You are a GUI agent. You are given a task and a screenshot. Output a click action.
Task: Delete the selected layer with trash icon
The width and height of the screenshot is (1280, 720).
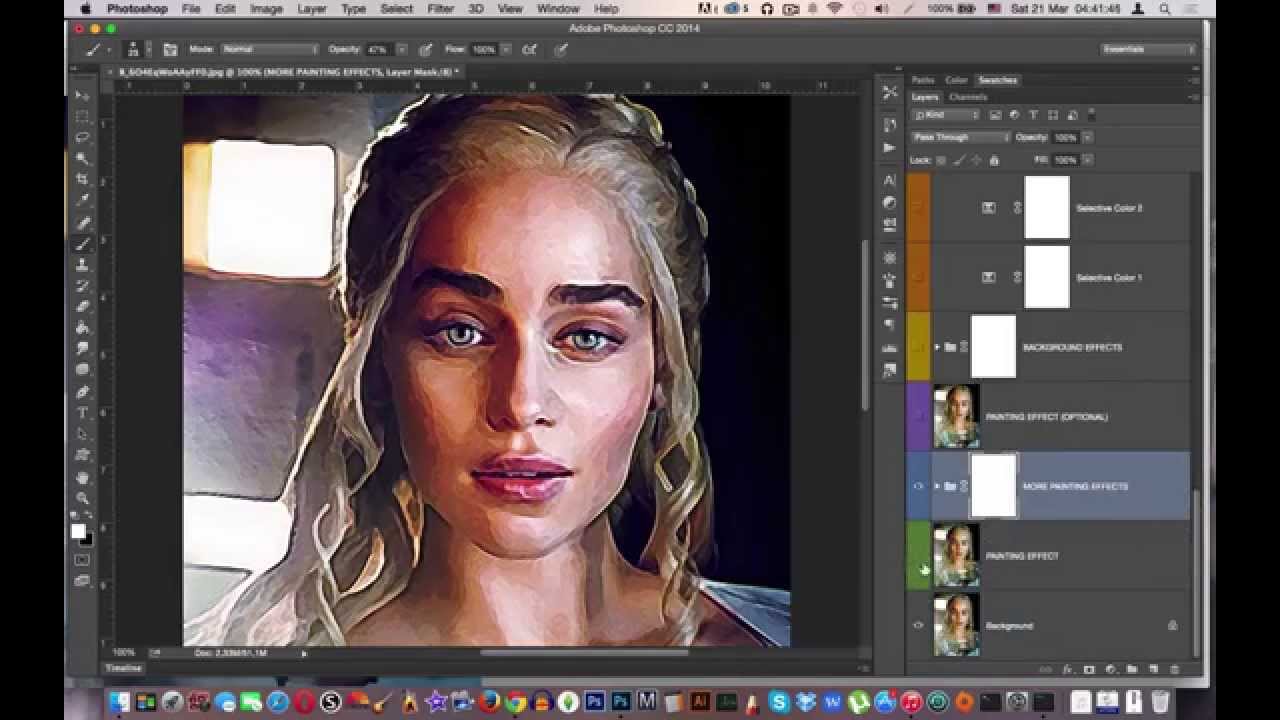(1174, 669)
